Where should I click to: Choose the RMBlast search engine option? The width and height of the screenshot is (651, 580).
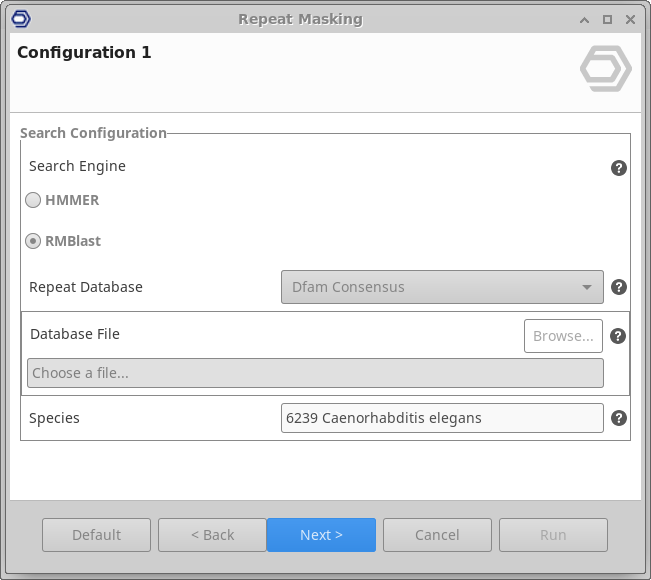pyautogui.click(x=34, y=241)
